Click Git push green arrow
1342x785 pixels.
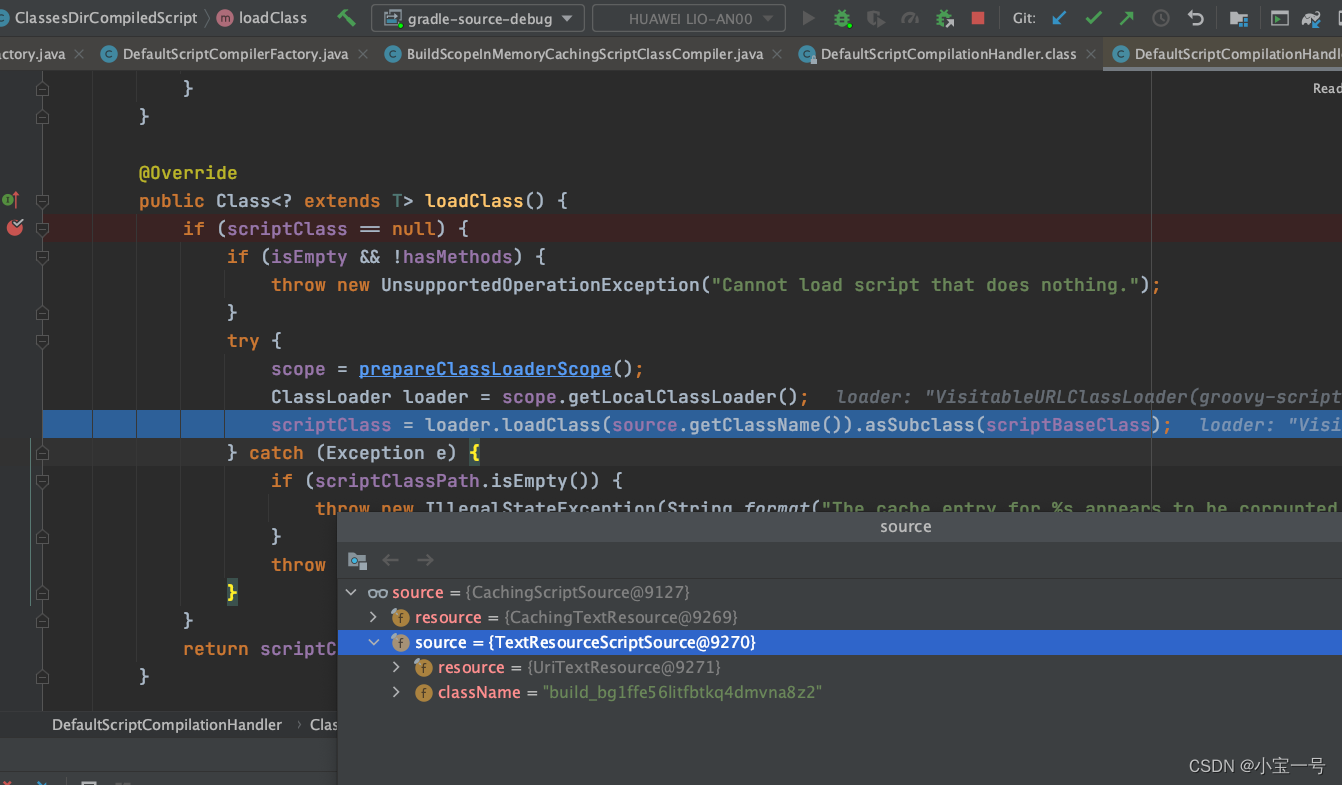tap(1127, 18)
